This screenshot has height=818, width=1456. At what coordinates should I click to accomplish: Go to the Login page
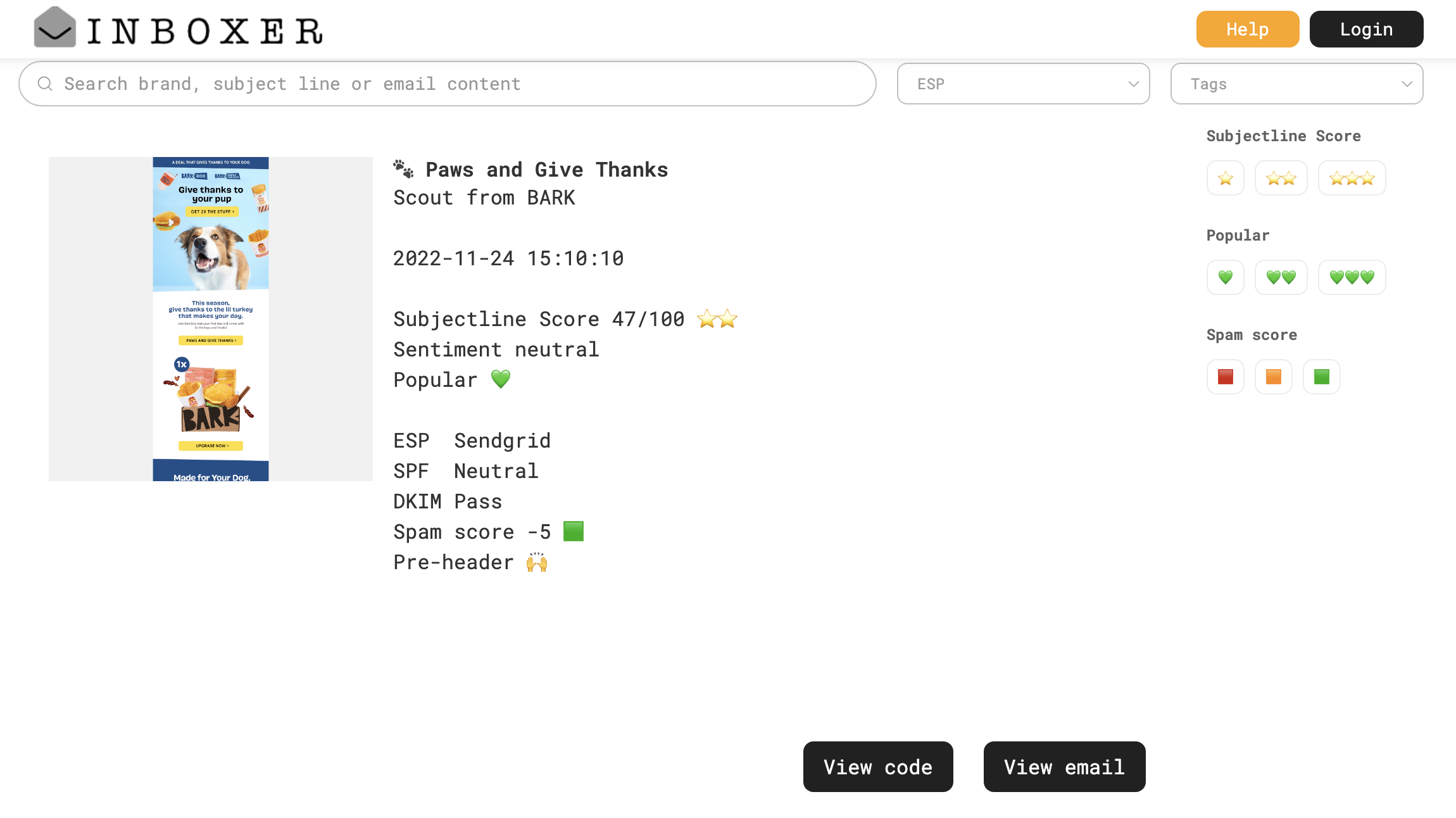pos(1366,29)
